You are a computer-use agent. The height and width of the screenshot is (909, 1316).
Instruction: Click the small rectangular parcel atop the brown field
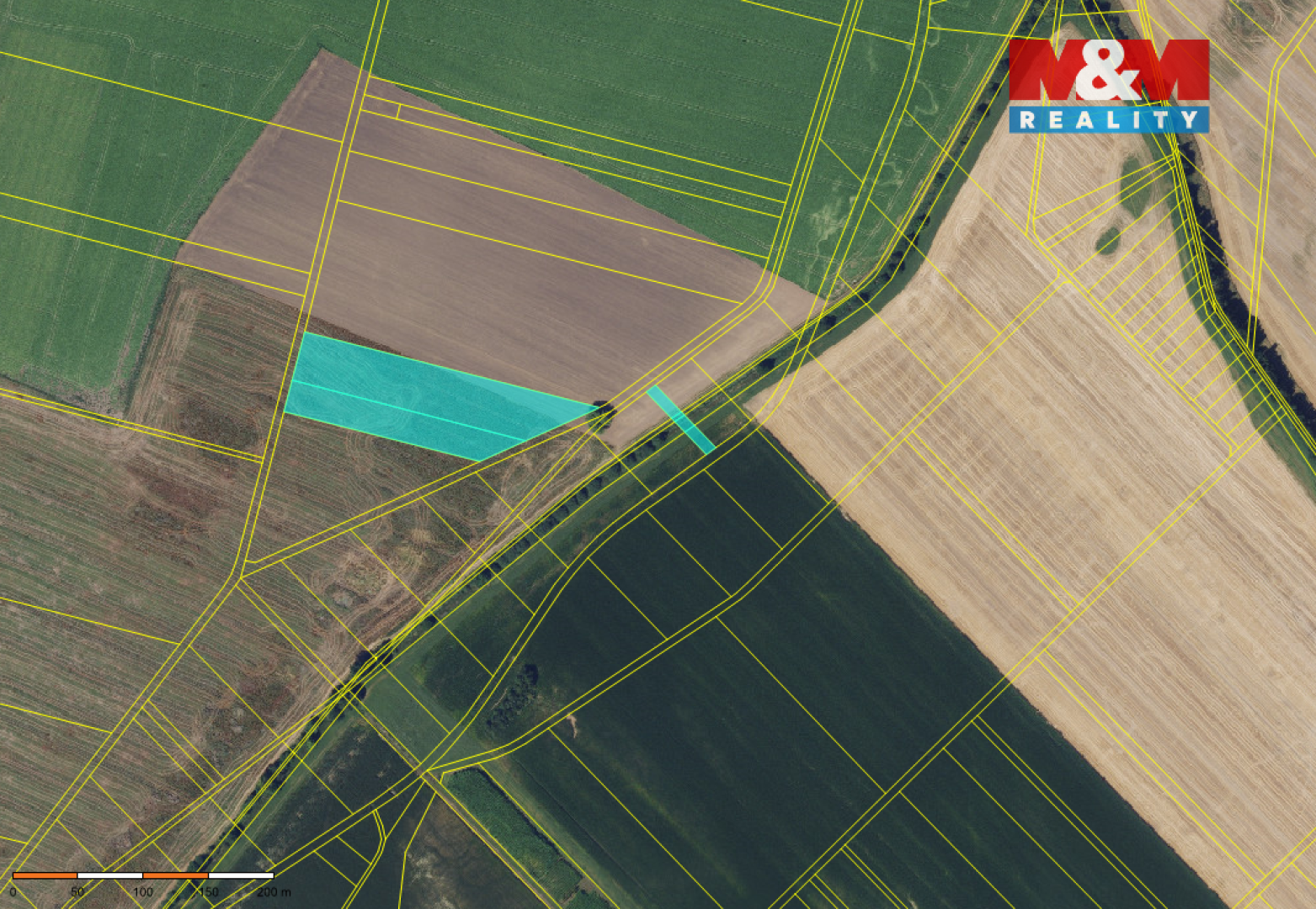(x=380, y=107)
